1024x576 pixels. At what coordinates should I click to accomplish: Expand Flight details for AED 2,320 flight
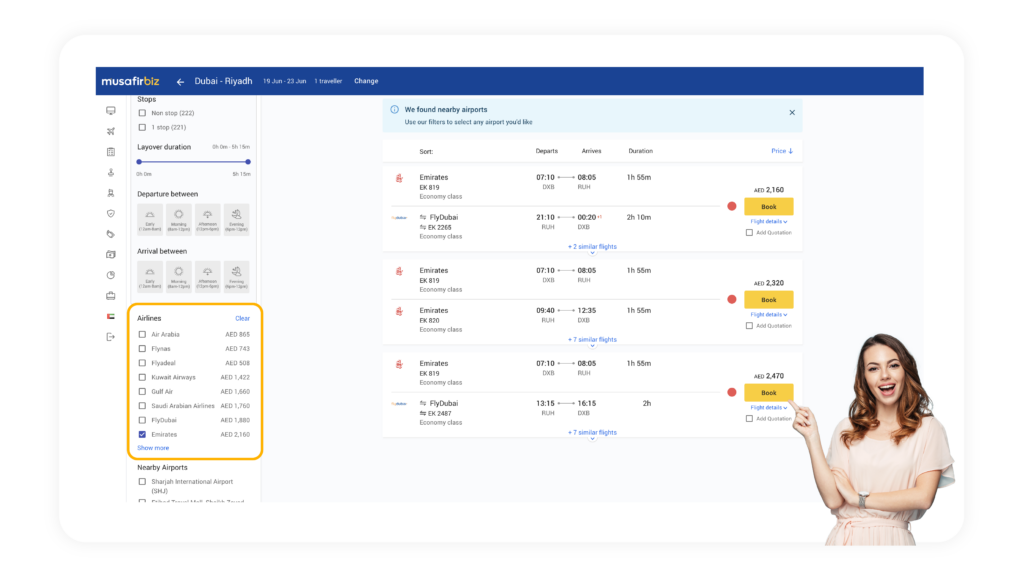769,315
